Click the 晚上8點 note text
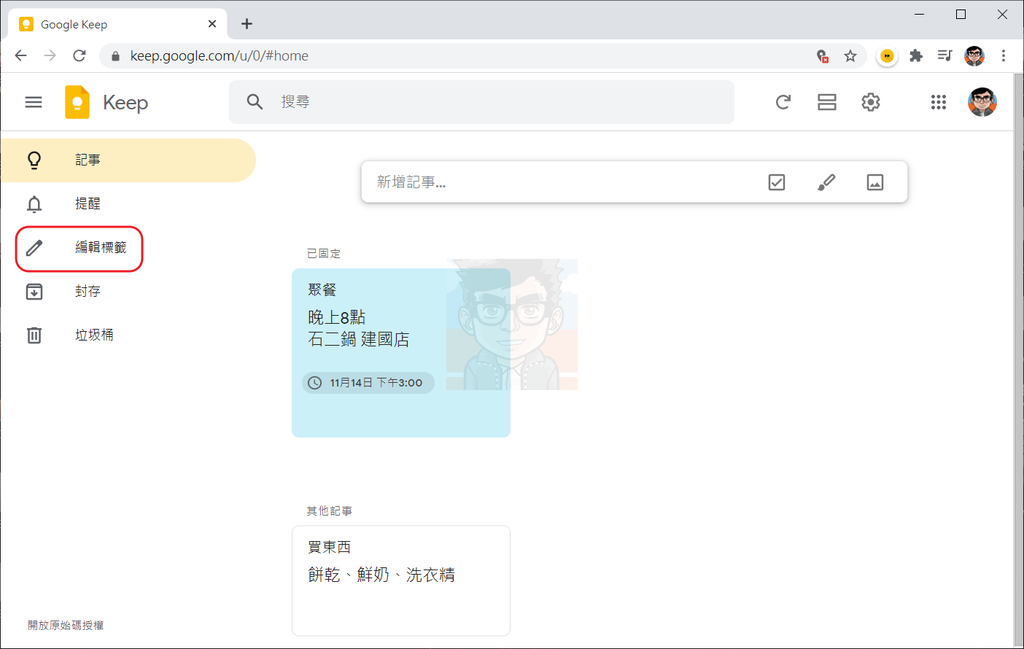The height and width of the screenshot is (649, 1024). click(x=336, y=317)
